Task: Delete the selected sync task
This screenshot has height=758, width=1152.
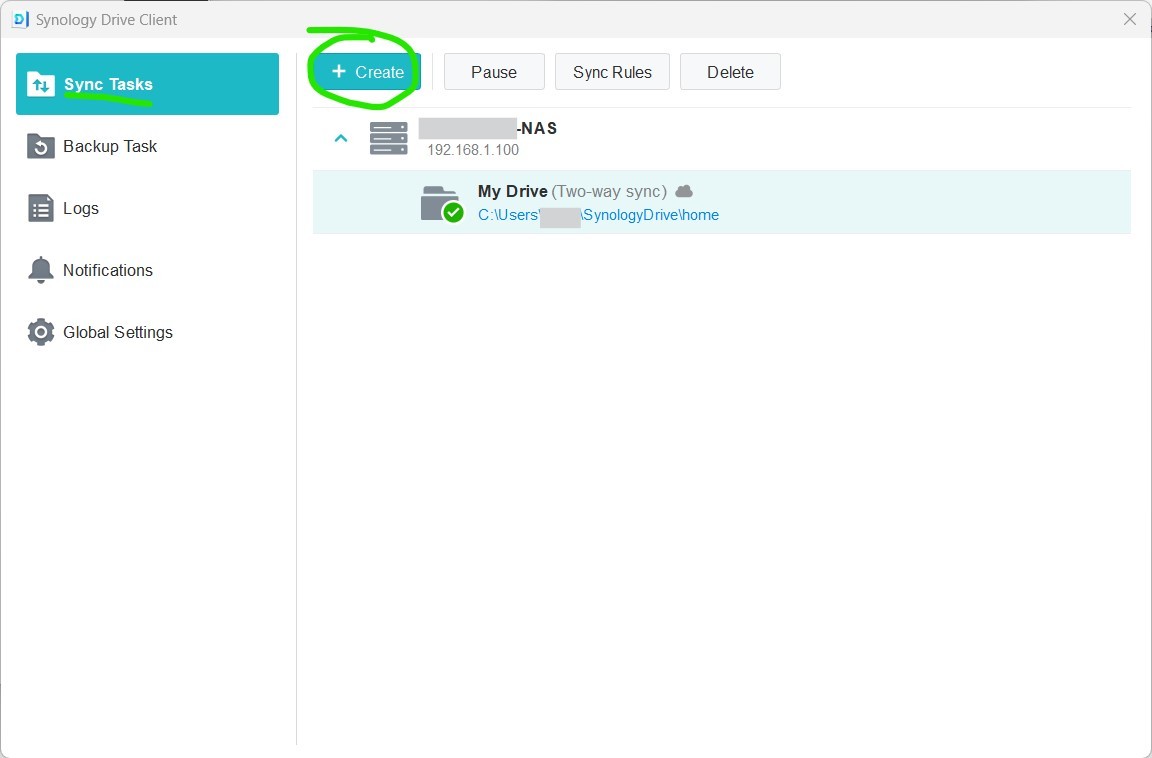Action: click(730, 72)
